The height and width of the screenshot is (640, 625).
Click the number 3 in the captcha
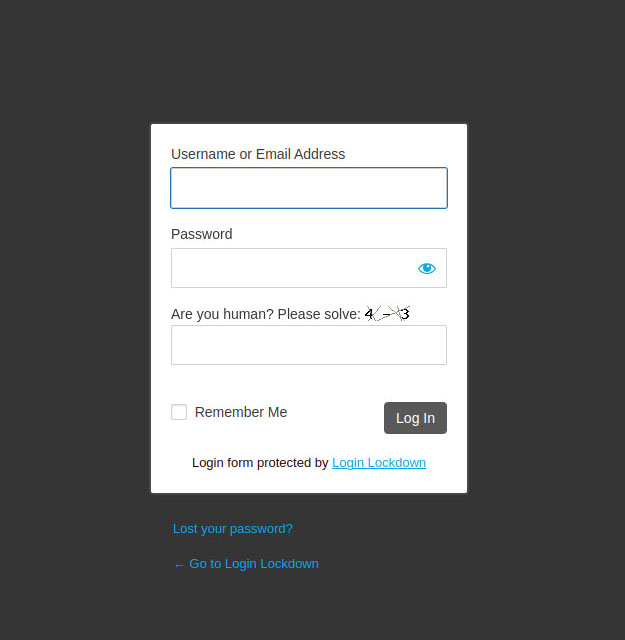coord(405,314)
